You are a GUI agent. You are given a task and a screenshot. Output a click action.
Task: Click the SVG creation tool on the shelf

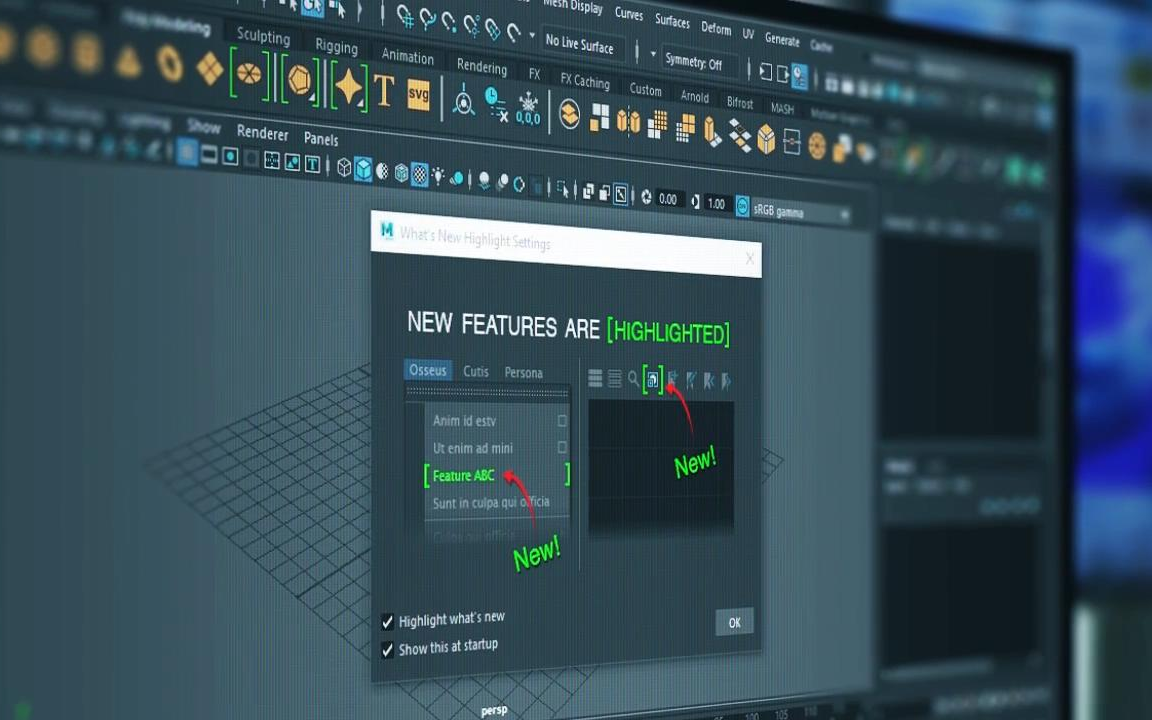click(x=419, y=95)
